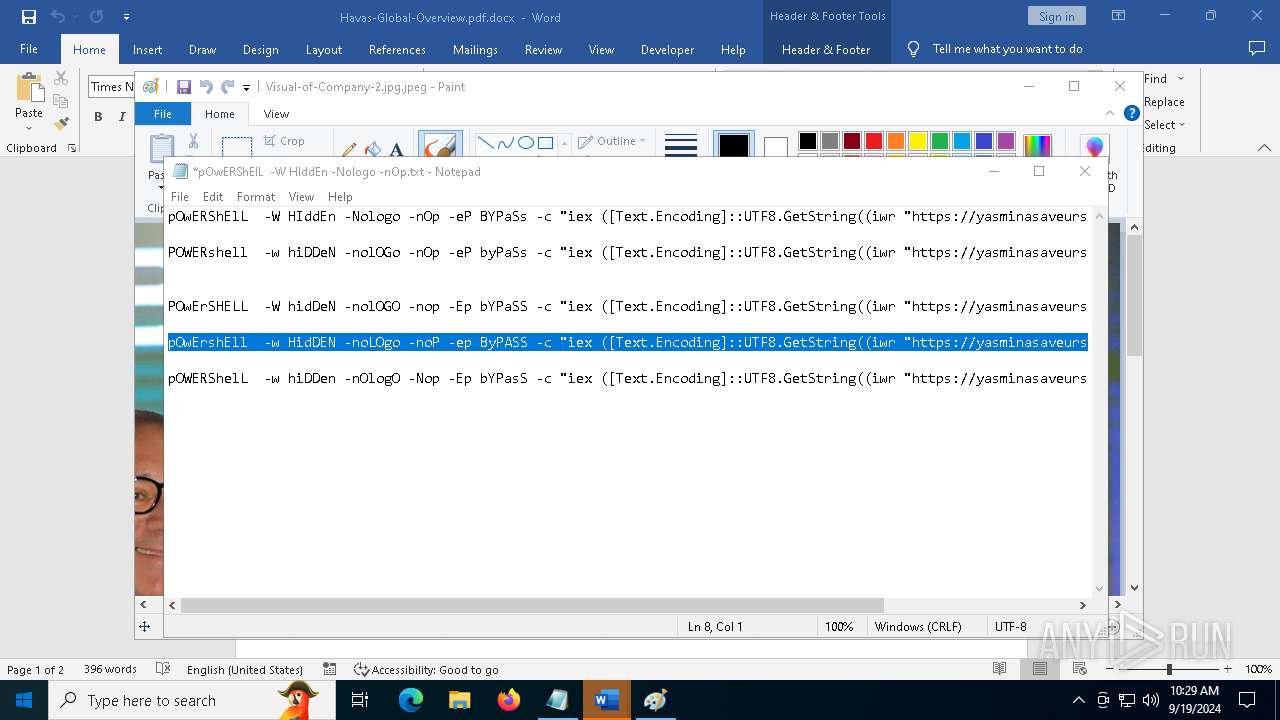Switch to Read Mode view icon in Word

[999, 669]
